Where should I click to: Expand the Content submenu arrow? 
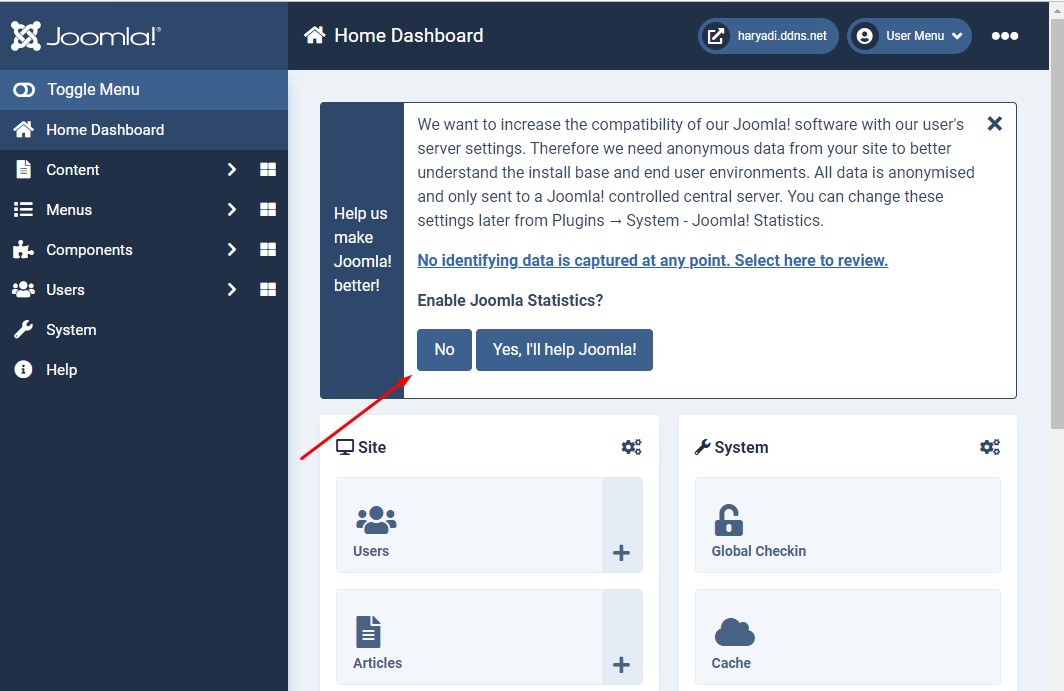point(232,170)
